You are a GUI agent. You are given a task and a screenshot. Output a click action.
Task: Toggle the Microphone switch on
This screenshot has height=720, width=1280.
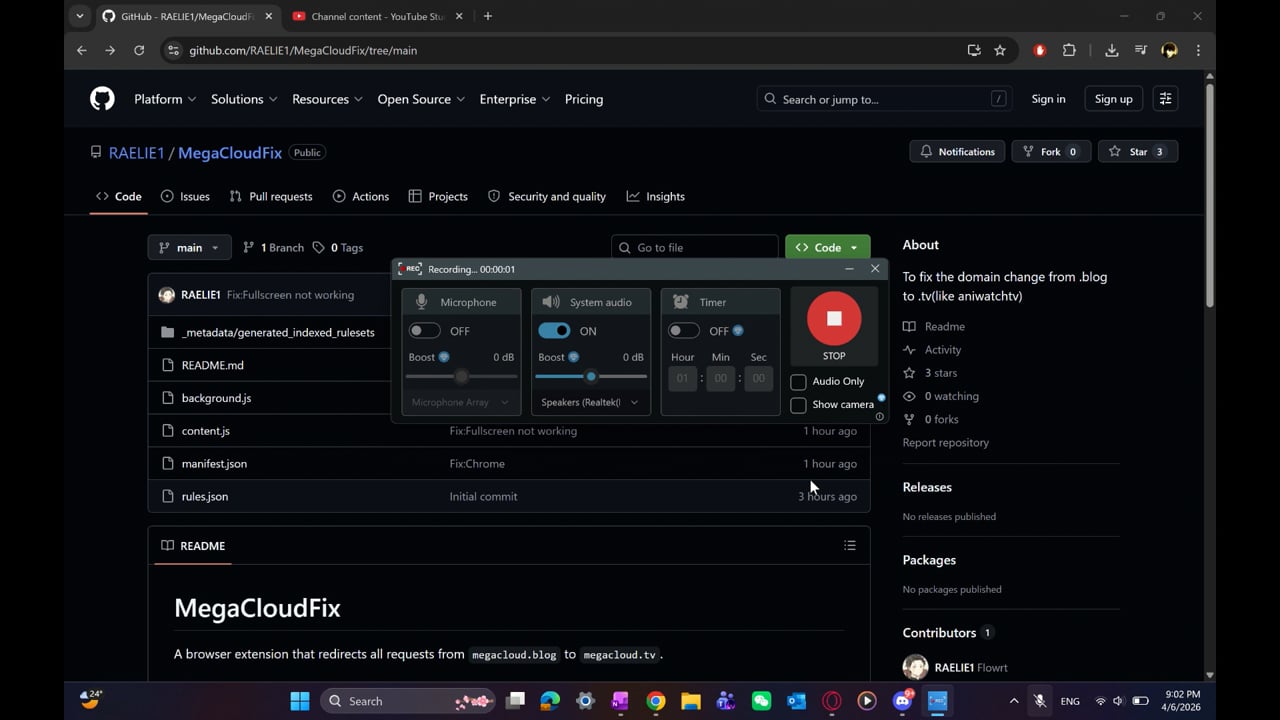(x=425, y=331)
